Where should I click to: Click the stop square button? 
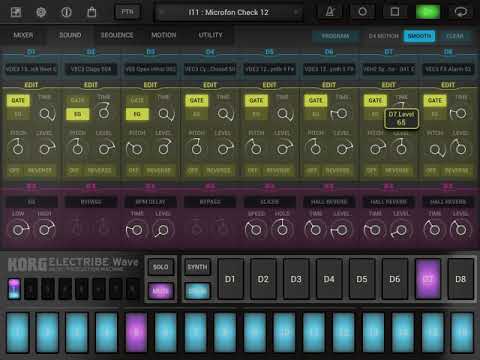(395, 12)
